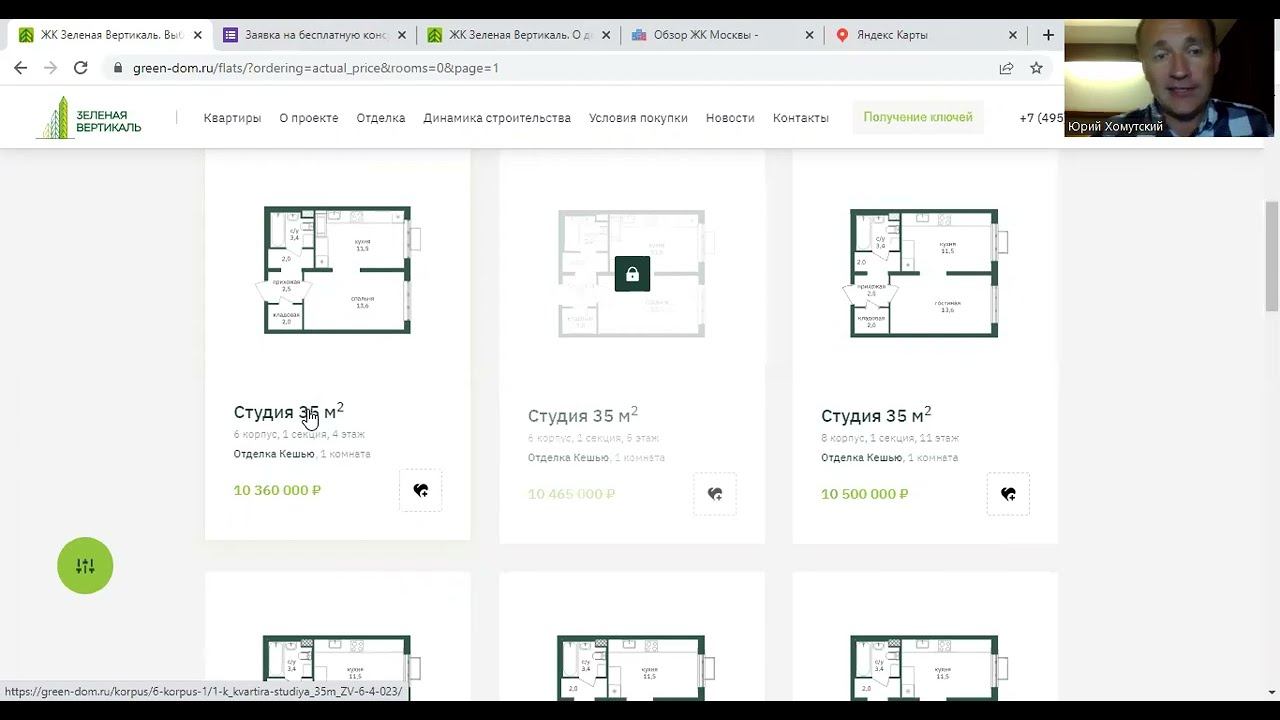1280x720 pixels.
Task: Open floor plan of the 10 360 000 ₽ studio
Action: [338, 270]
